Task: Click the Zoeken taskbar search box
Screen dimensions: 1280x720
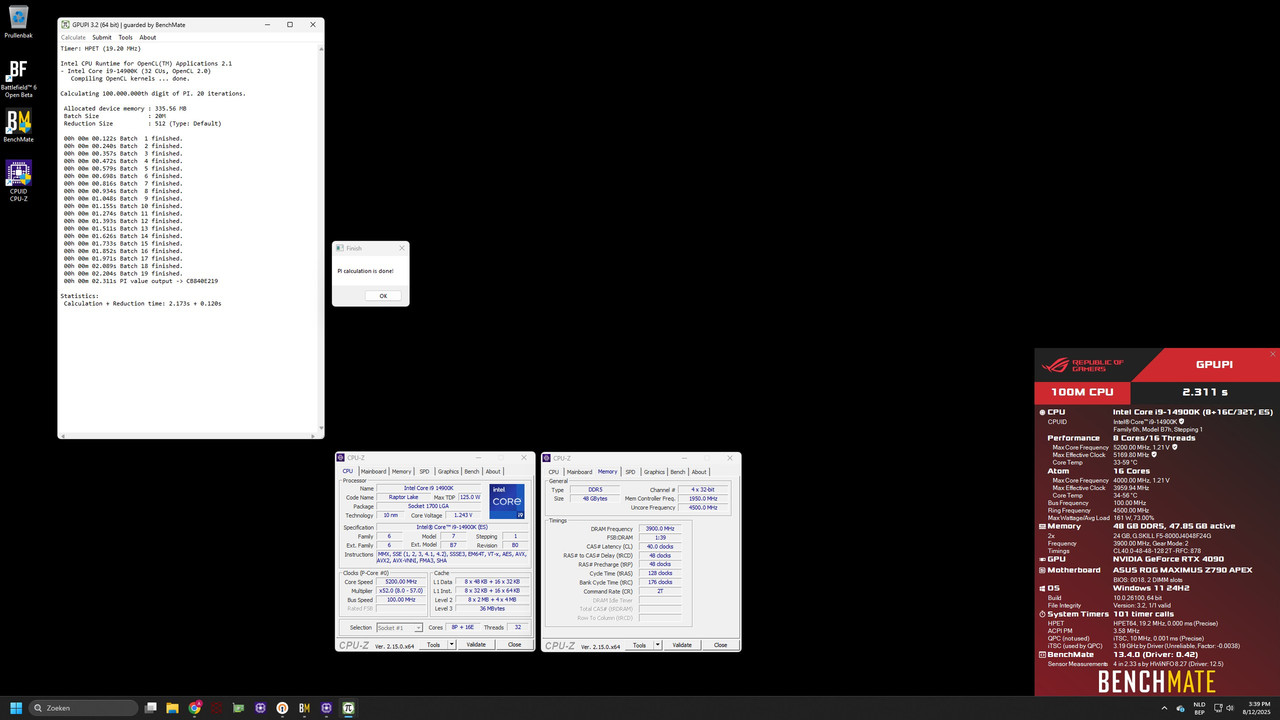Action: coord(83,707)
